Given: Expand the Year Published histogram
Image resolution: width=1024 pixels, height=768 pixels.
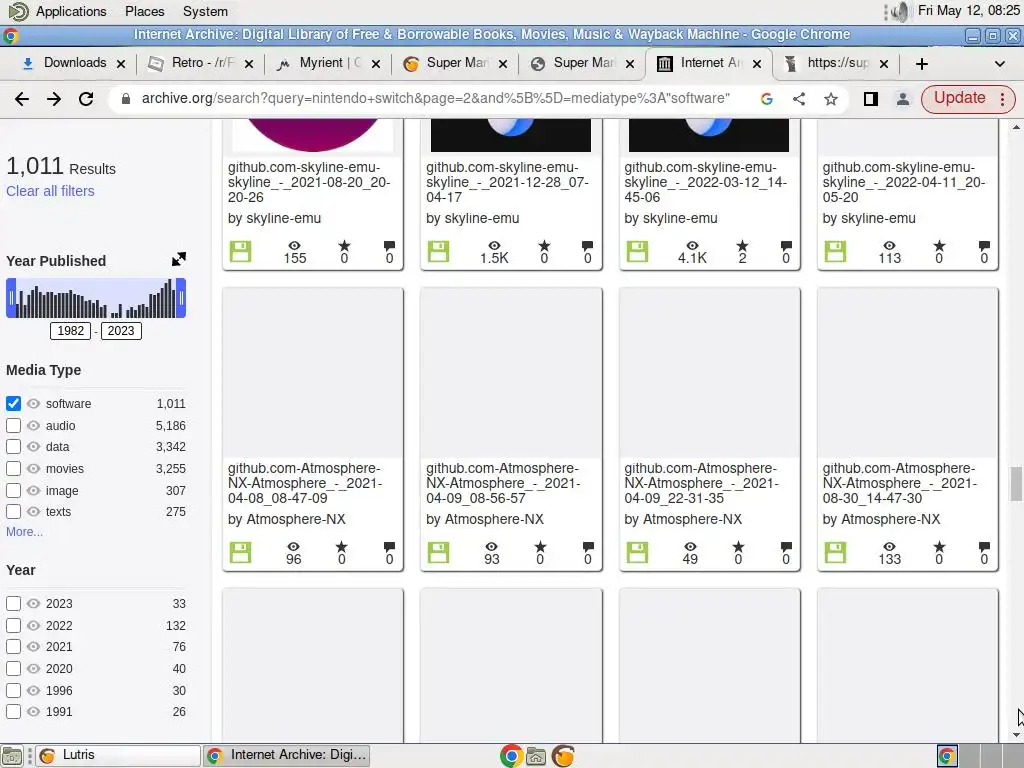Looking at the screenshot, I should coord(179,259).
